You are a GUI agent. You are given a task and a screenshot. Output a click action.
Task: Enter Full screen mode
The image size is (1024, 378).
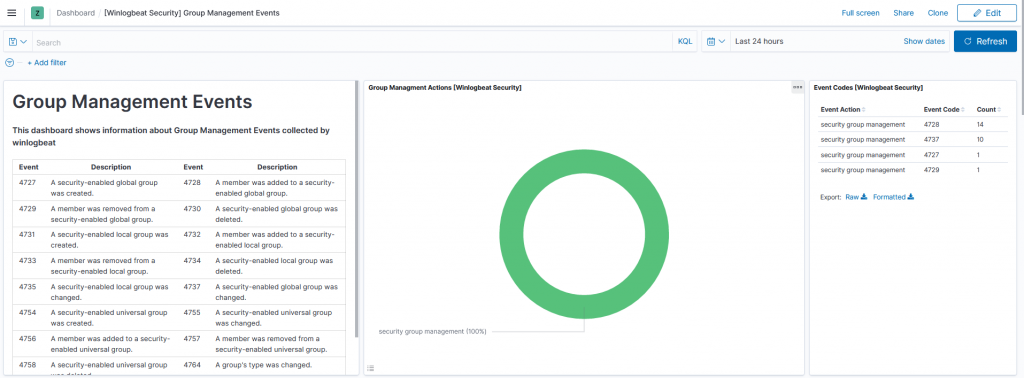(x=860, y=13)
